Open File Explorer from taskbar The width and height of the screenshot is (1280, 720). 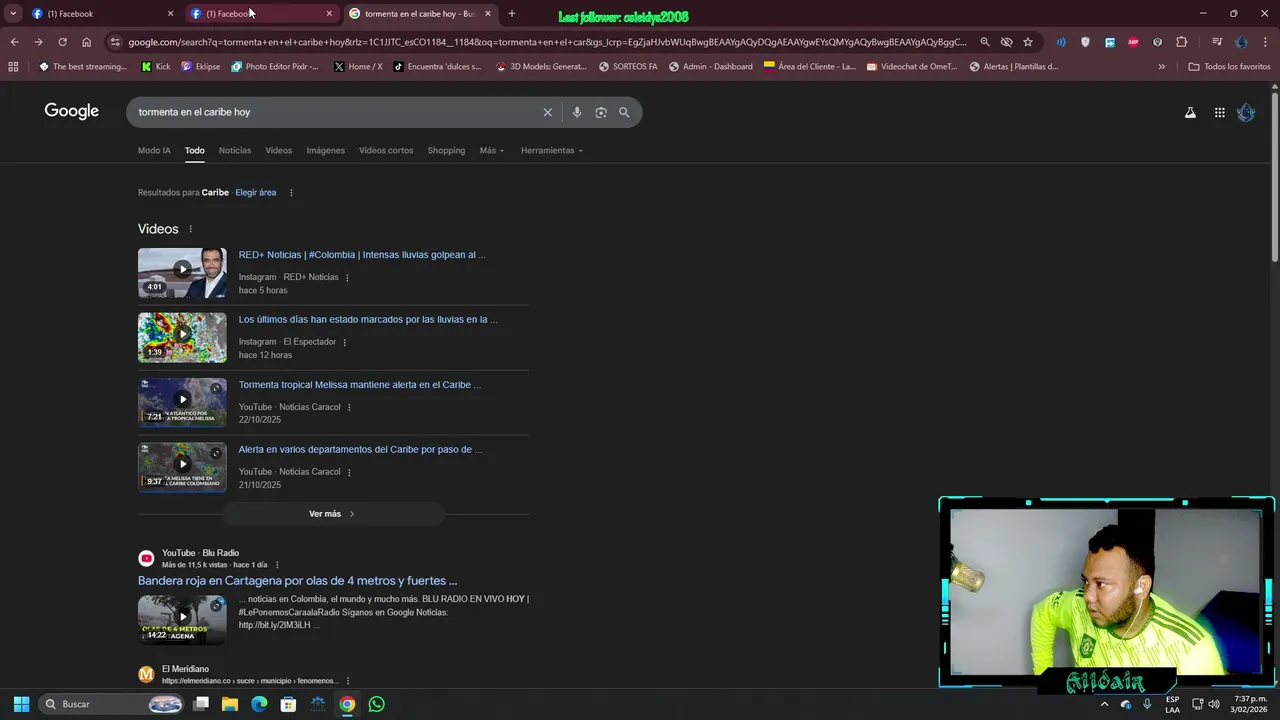[x=230, y=704]
